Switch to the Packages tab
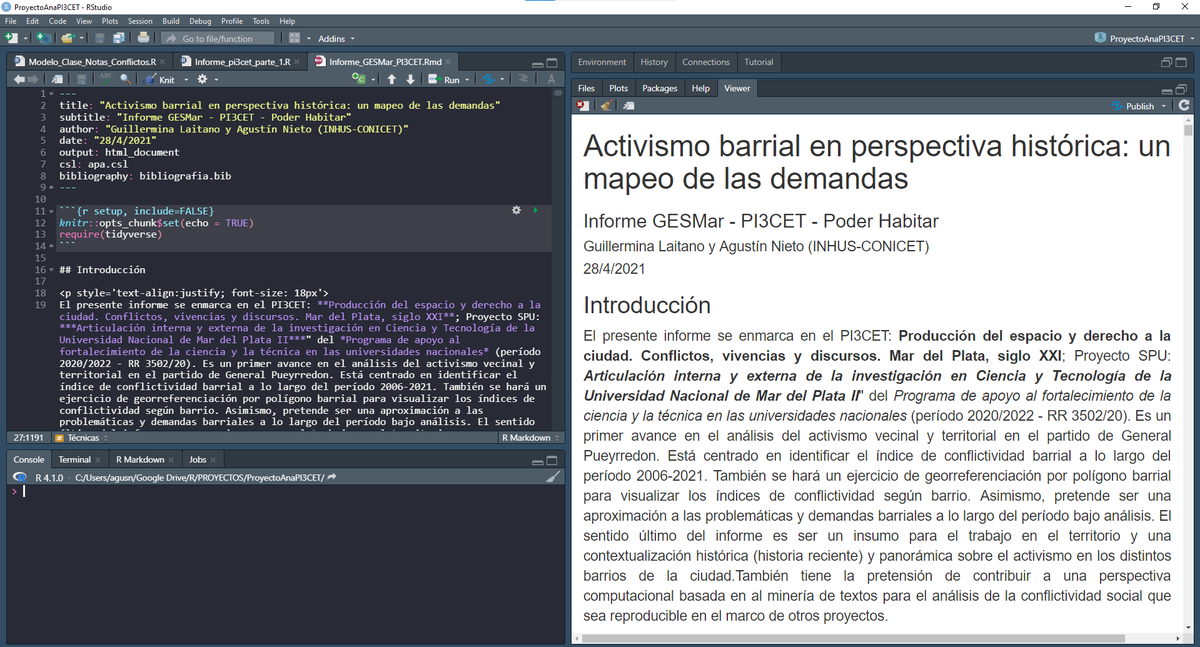Image resolution: width=1200 pixels, height=647 pixels. click(x=659, y=88)
